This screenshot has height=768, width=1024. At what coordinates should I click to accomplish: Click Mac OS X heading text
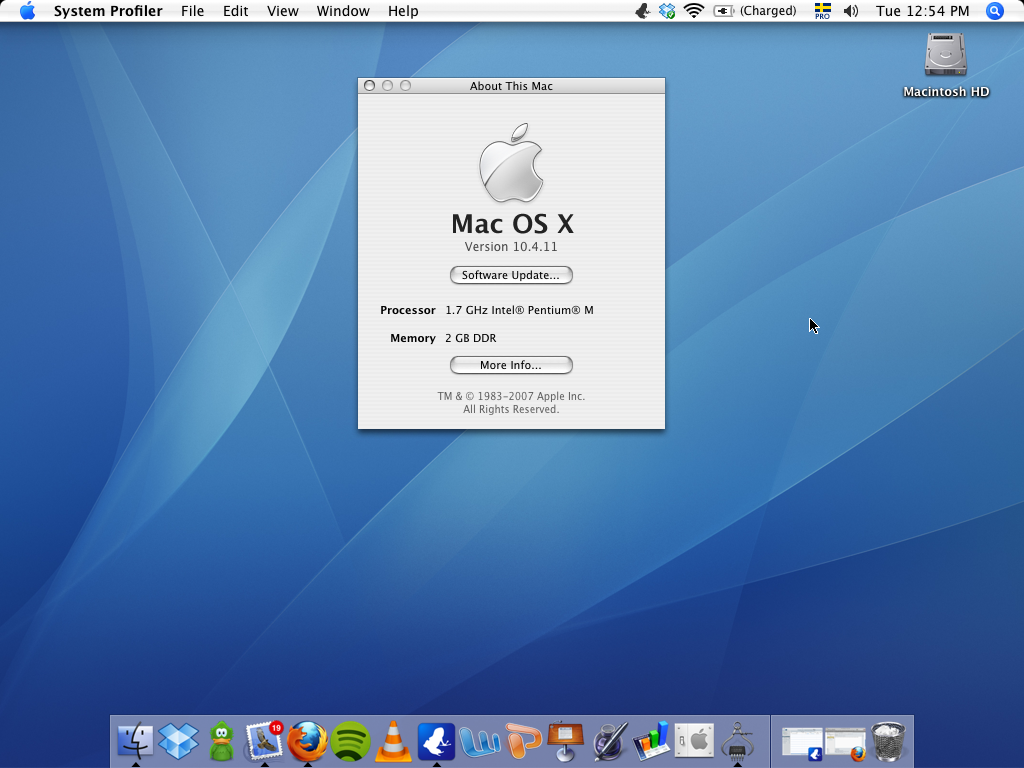click(513, 224)
